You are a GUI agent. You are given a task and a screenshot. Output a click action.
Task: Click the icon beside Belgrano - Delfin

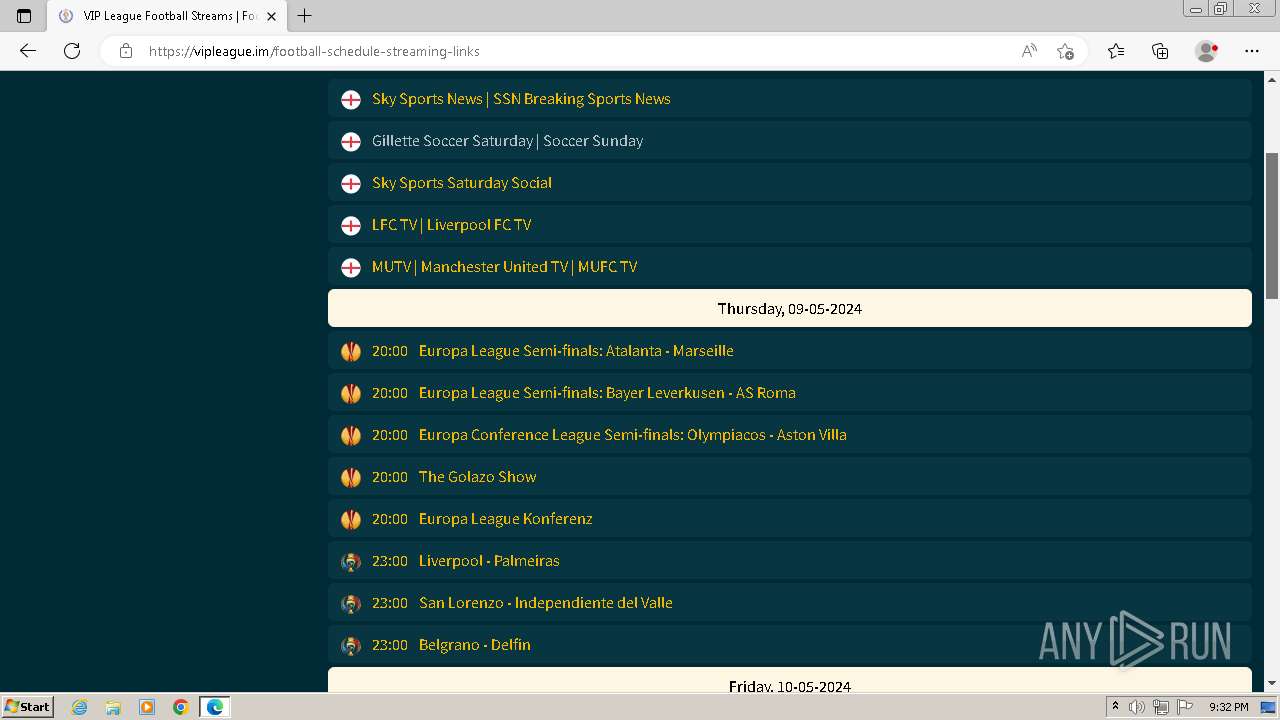pos(351,645)
